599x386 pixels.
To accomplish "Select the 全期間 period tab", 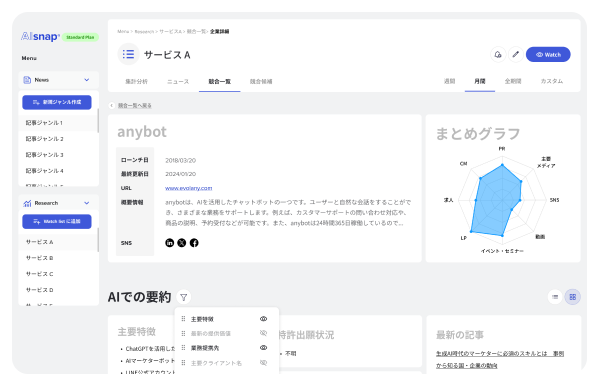I will coord(513,81).
